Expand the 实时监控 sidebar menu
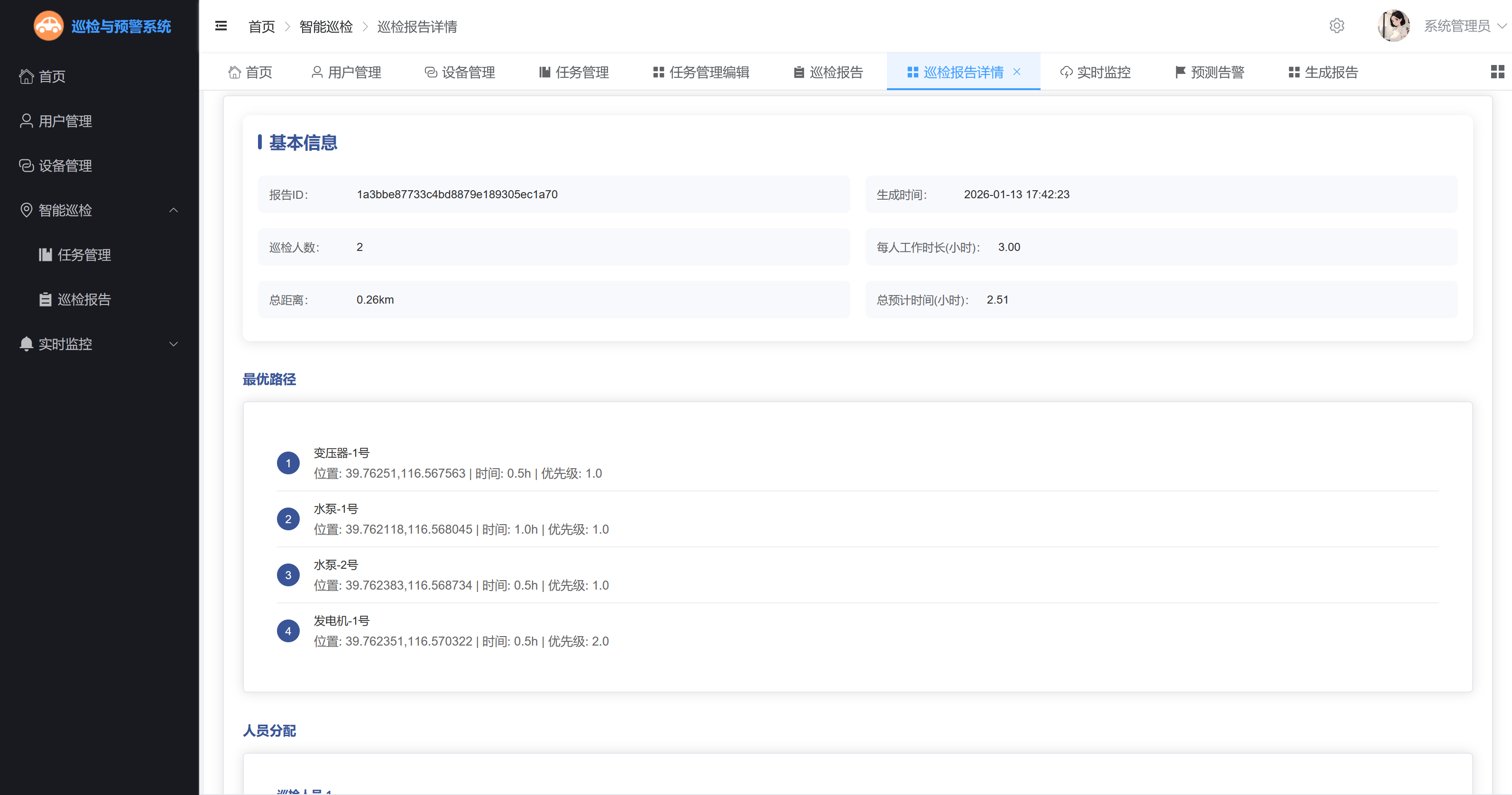This screenshot has height=795, width=1512. pyautogui.click(x=173, y=344)
